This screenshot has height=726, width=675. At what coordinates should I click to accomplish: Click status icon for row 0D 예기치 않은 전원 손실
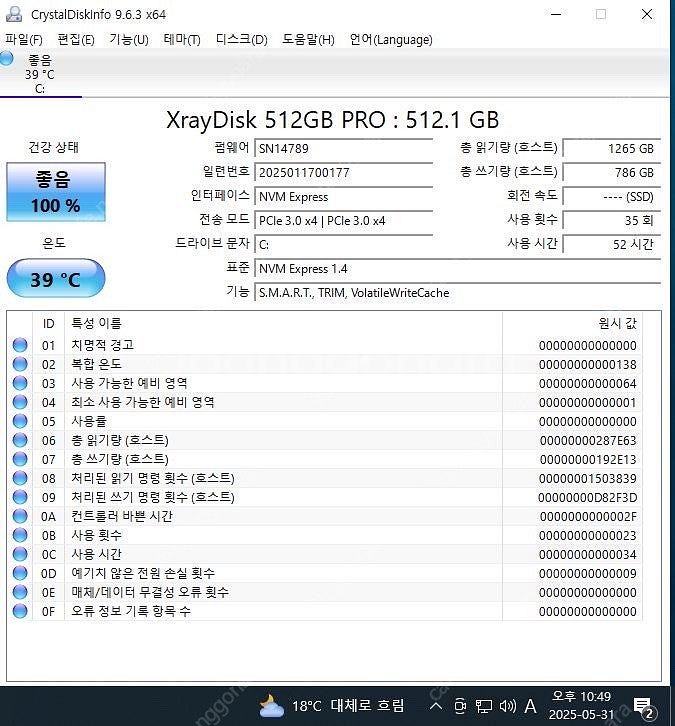(x=20, y=573)
